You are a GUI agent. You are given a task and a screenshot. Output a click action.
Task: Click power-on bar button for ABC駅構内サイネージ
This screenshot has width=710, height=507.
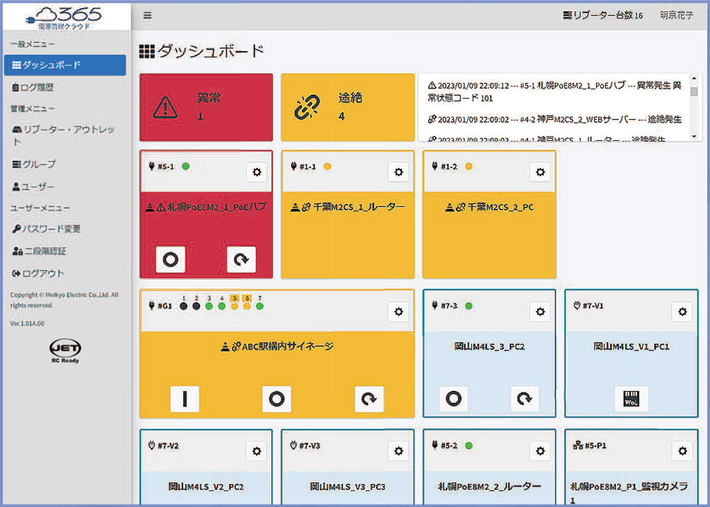click(184, 399)
